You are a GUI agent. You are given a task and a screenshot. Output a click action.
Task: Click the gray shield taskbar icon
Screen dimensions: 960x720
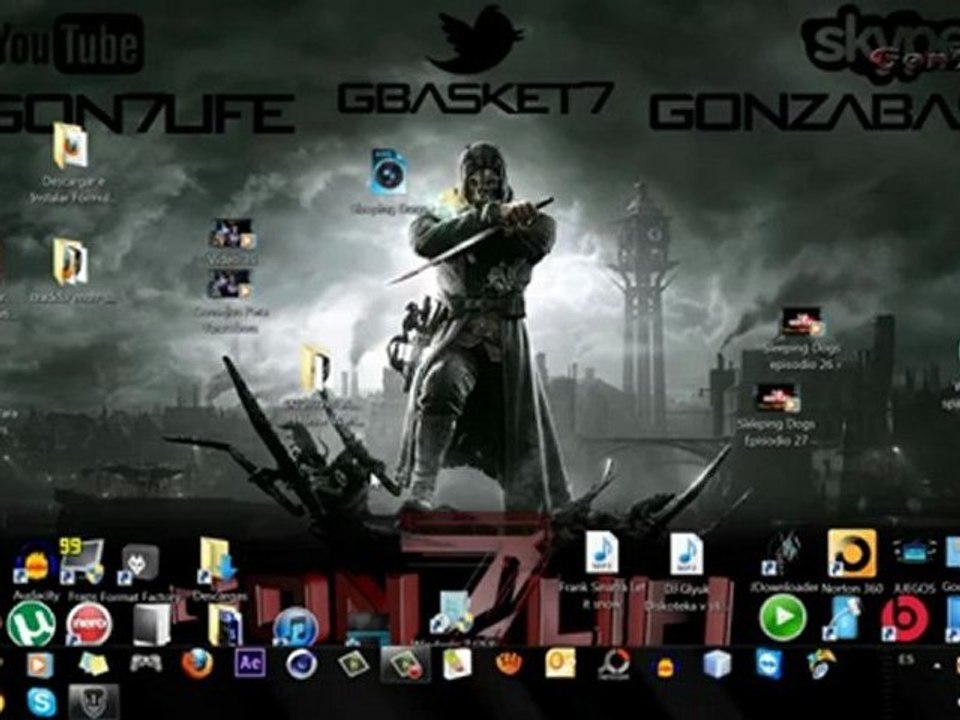click(93, 702)
